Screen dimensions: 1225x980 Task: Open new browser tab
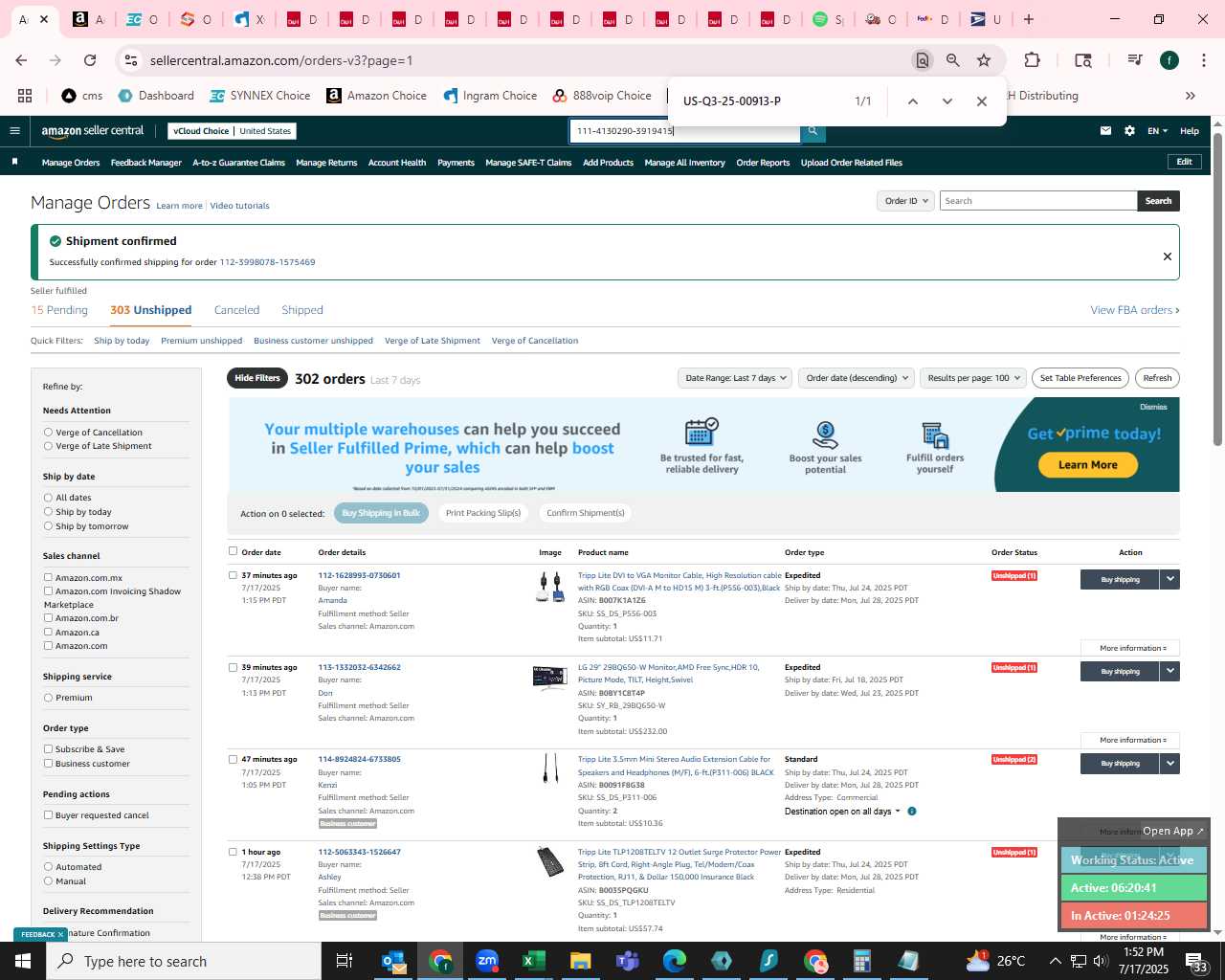tap(1029, 19)
